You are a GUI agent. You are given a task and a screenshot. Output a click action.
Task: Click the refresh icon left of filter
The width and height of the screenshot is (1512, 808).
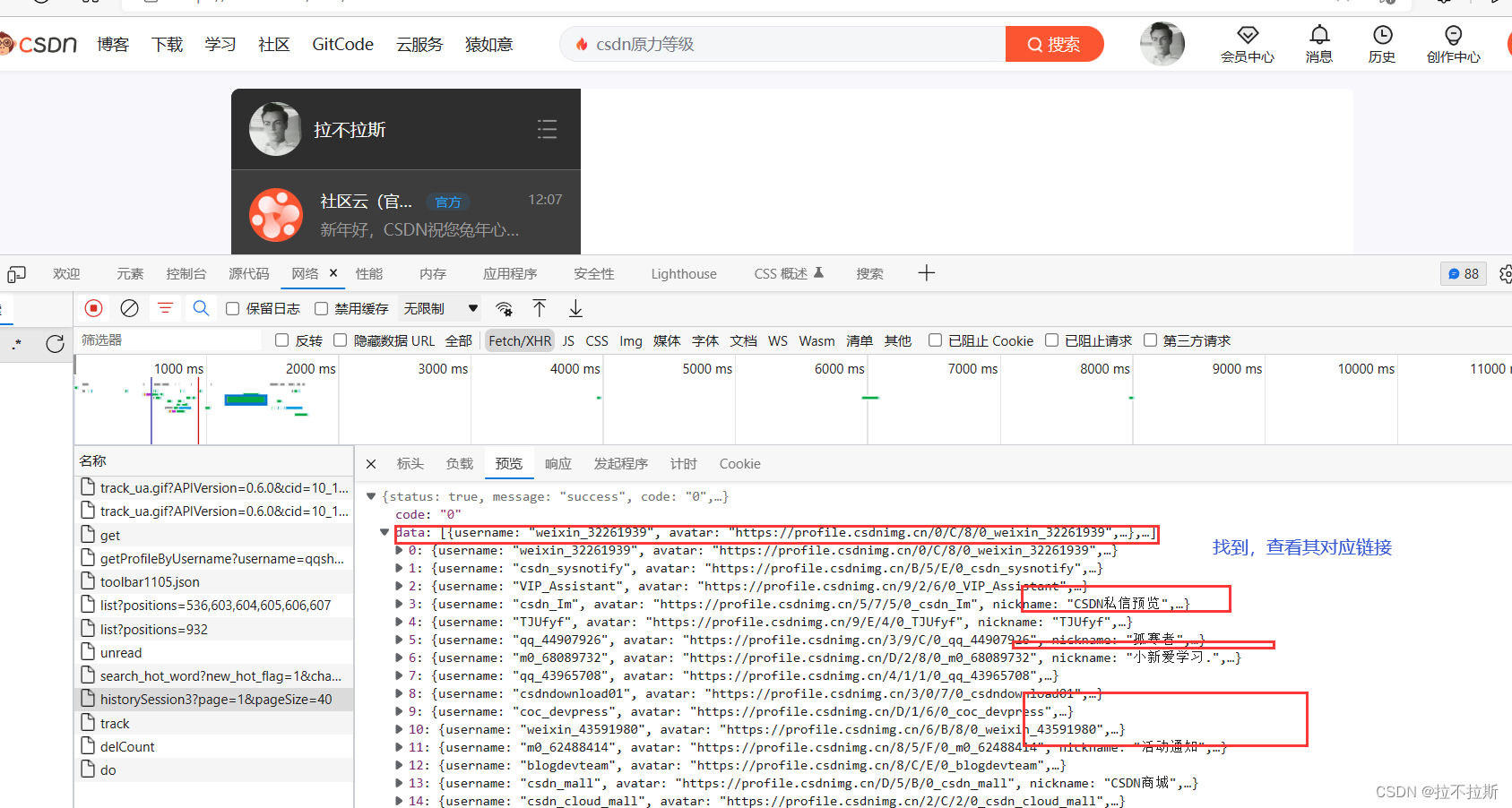coord(55,344)
